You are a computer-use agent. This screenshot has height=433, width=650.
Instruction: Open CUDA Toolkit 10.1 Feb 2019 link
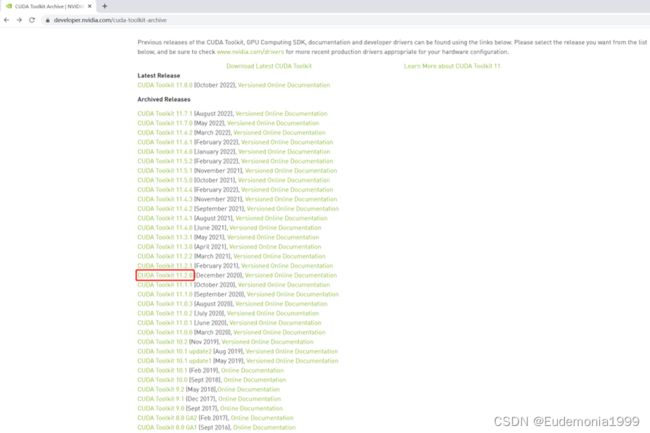click(162, 371)
